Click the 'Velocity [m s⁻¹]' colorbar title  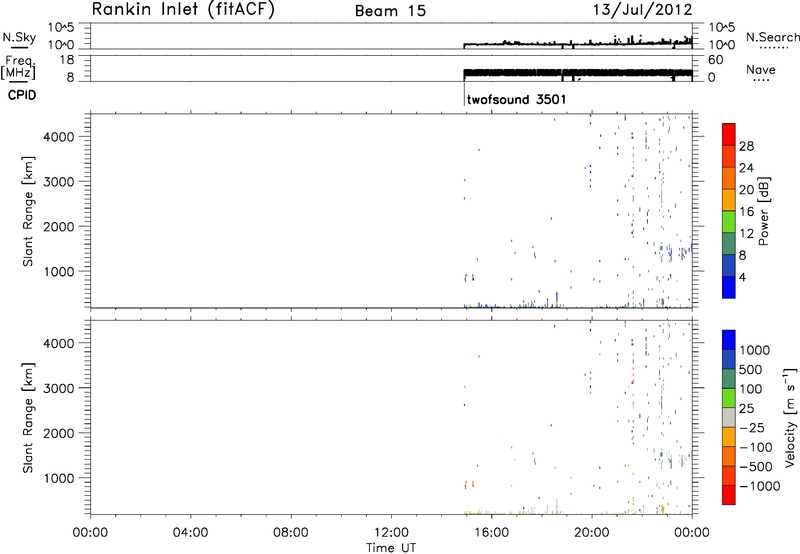(x=790, y=418)
